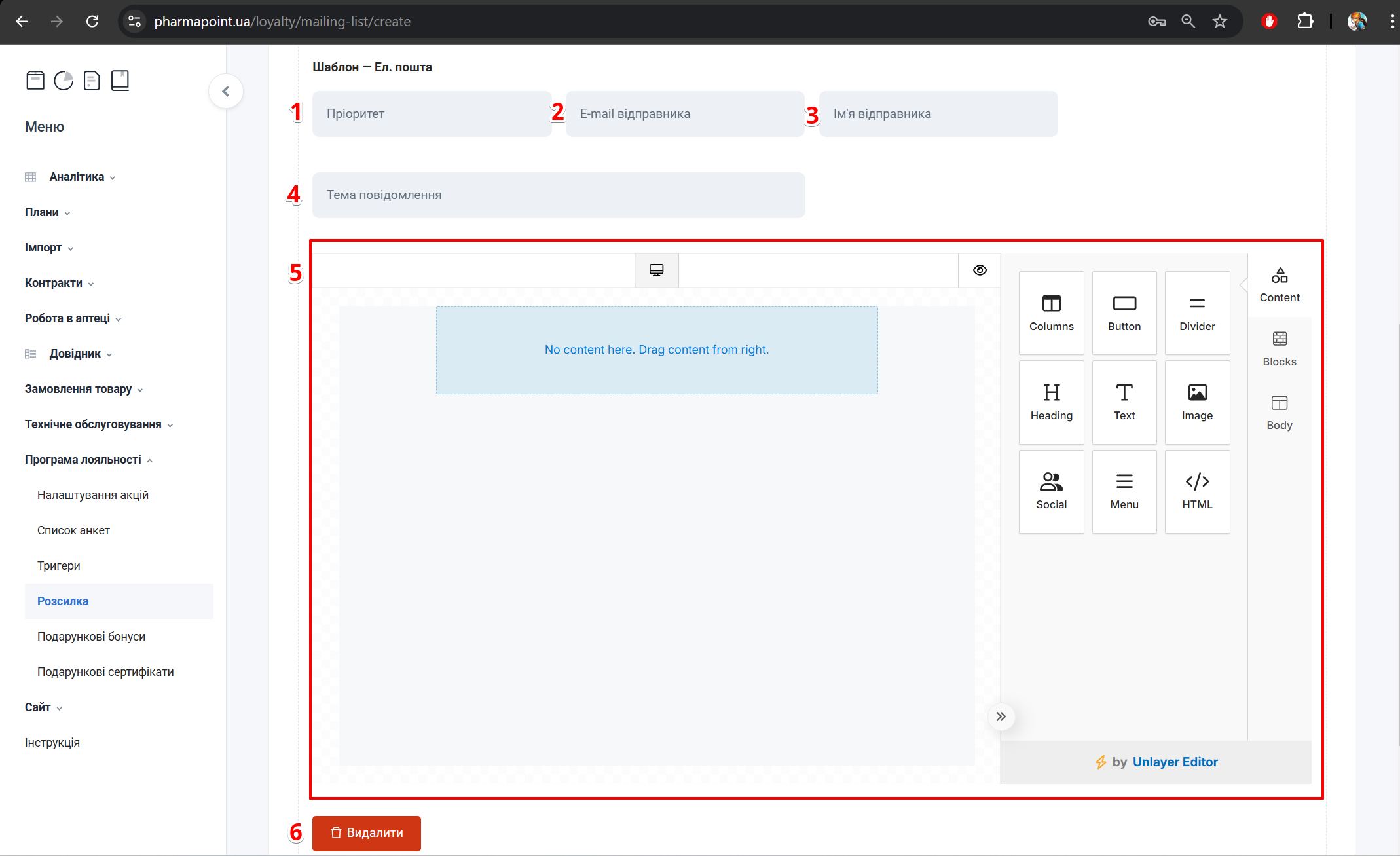Select the HTML content block
Viewport: 1400px width, 856px height.
(1196, 491)
